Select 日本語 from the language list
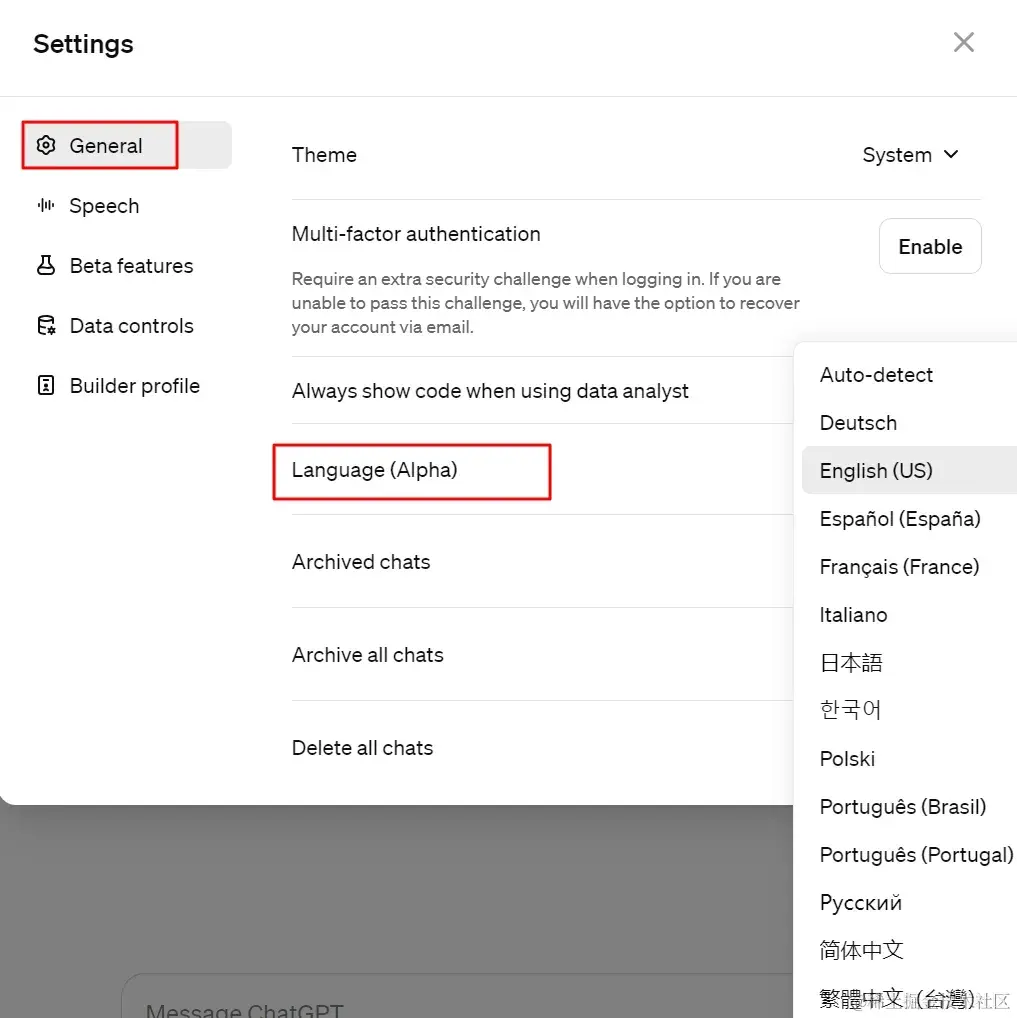The height and width of the screenshot is (1018, 1017). point(851,663)
